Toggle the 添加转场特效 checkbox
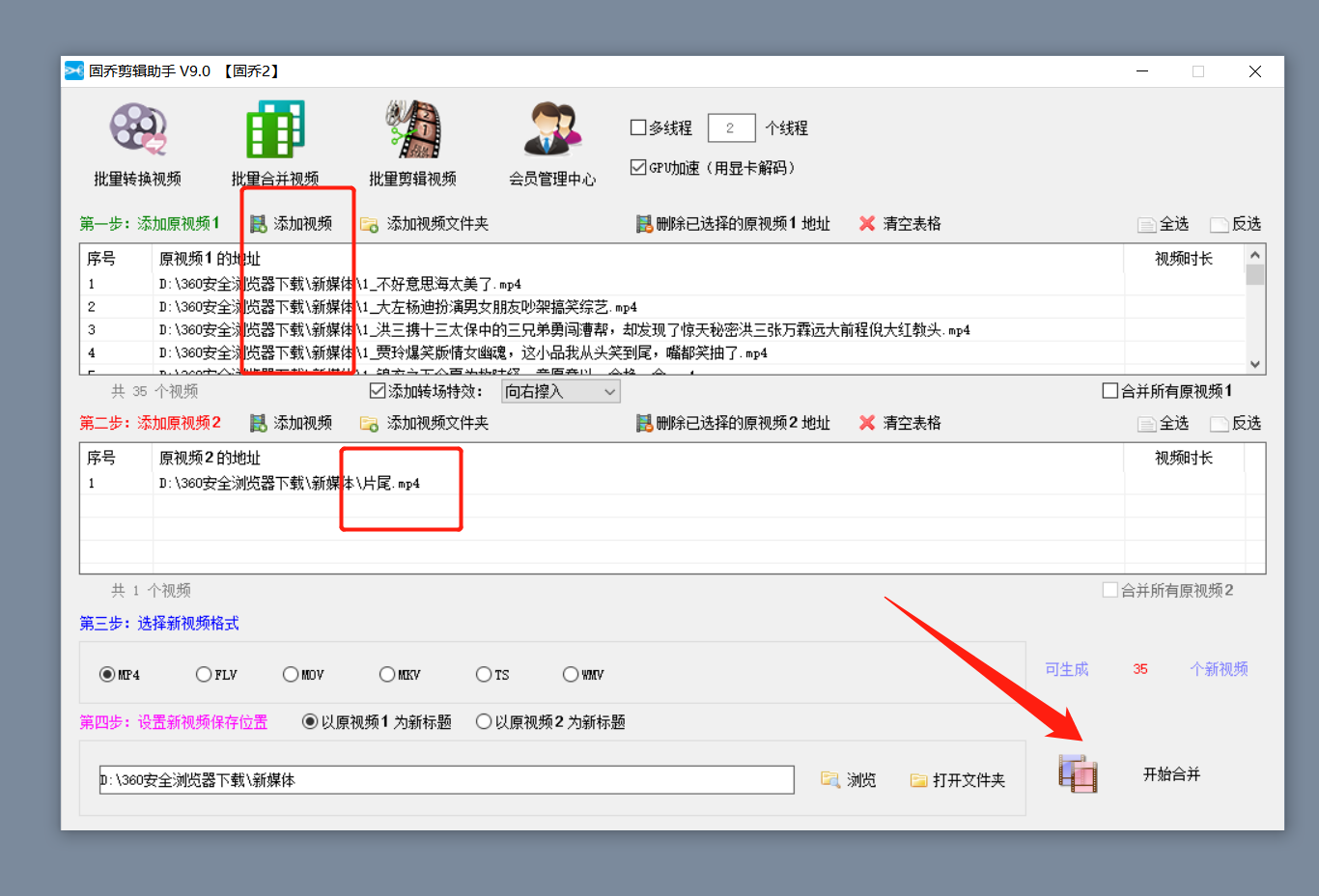Screen dimensions: 1319x896 click(378, 391)
